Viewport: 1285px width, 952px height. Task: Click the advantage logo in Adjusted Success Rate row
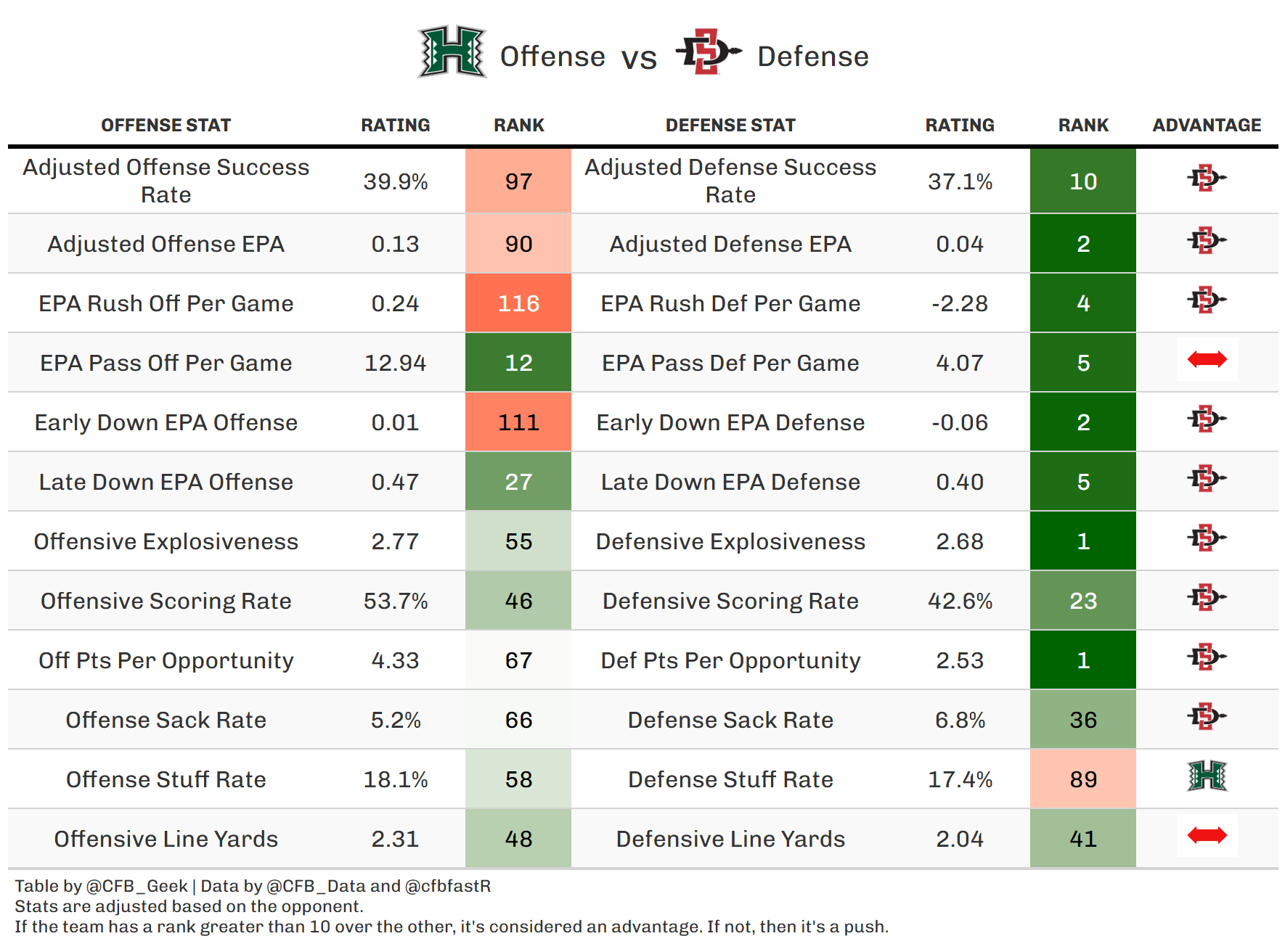click(x=1207, y=178)
